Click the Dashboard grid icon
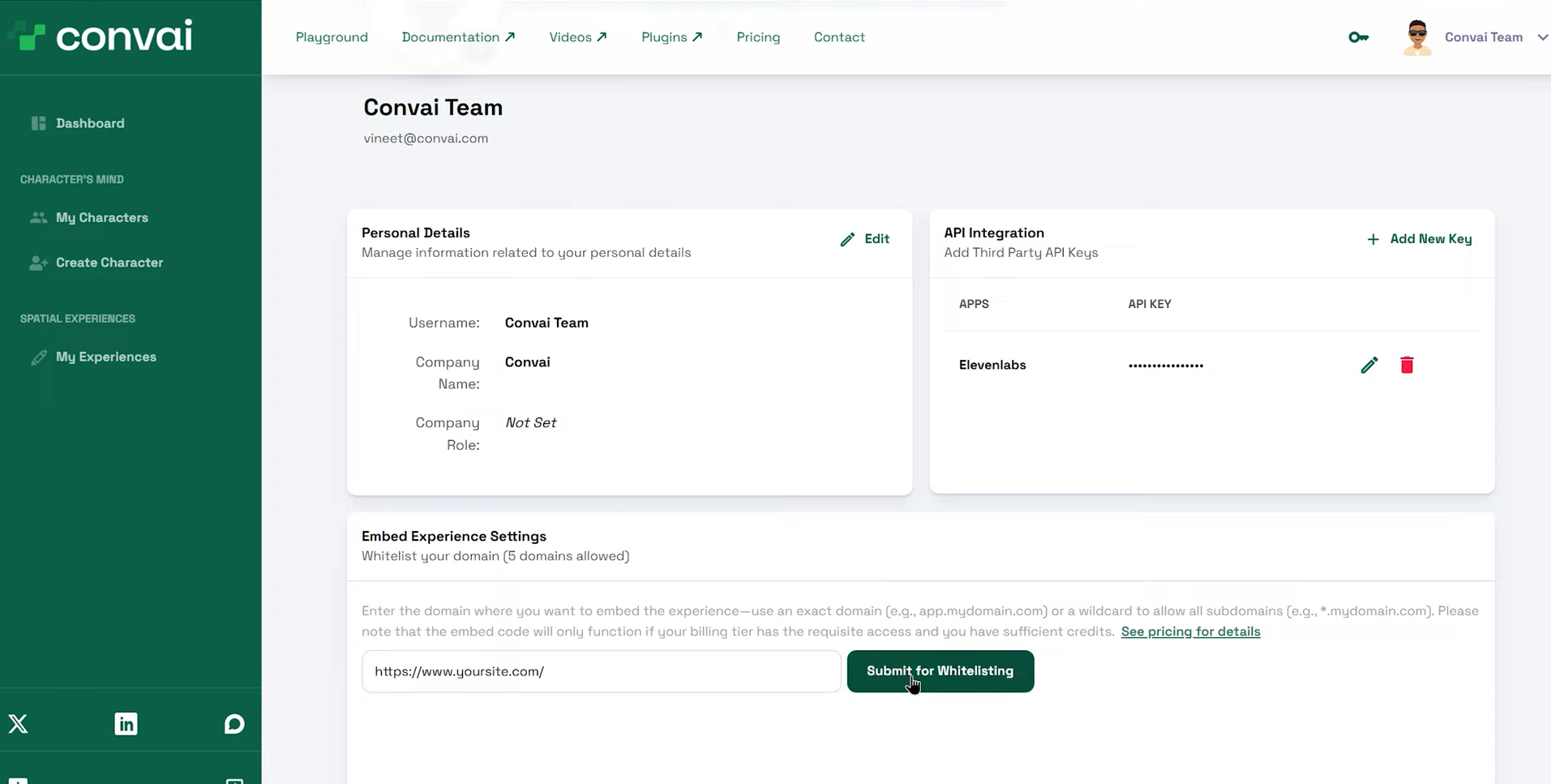The height and width of the screenshot is (784, 1551). pos(38,123)
